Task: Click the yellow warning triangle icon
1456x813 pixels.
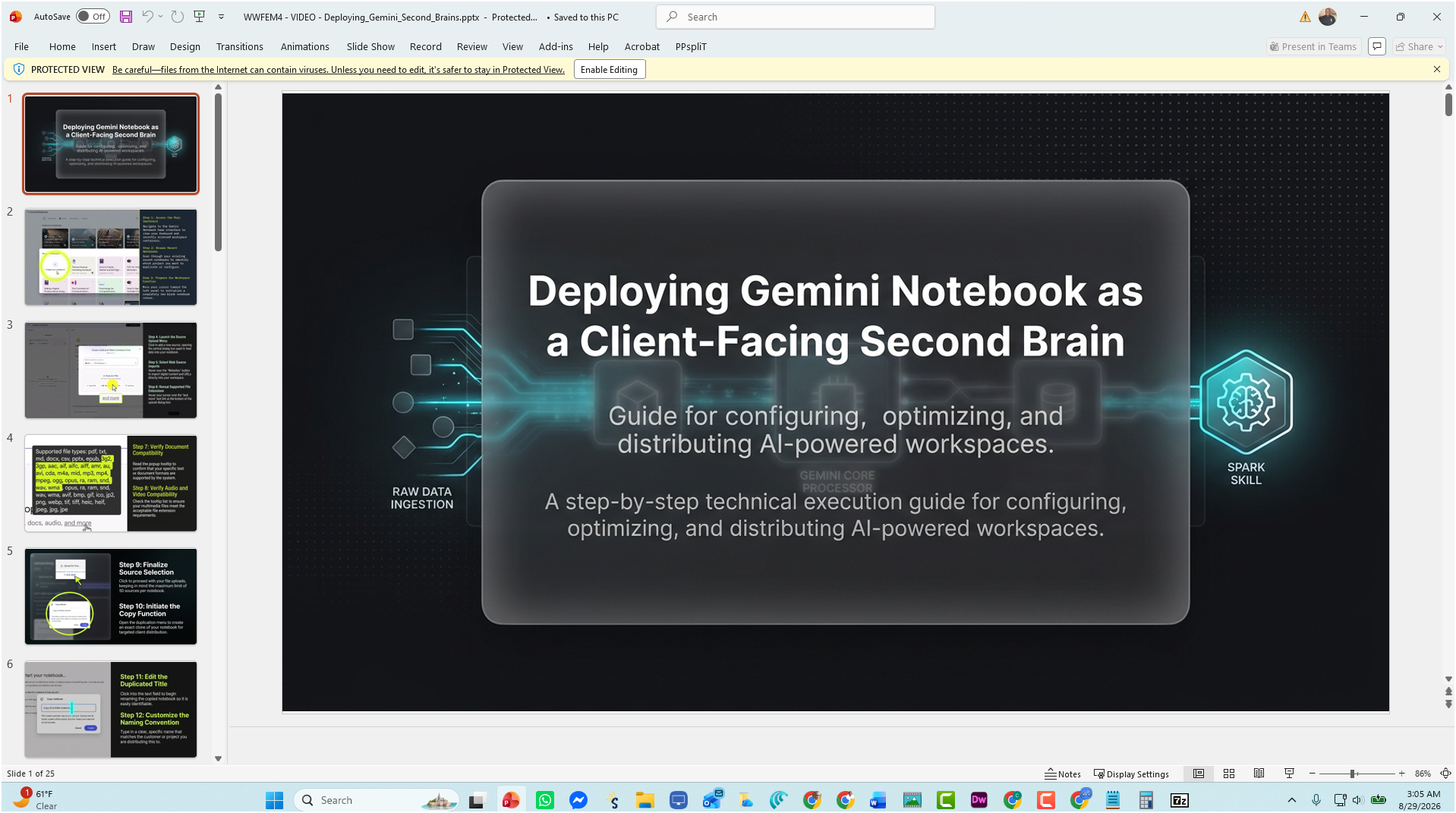Action: tap(1305, 17)
